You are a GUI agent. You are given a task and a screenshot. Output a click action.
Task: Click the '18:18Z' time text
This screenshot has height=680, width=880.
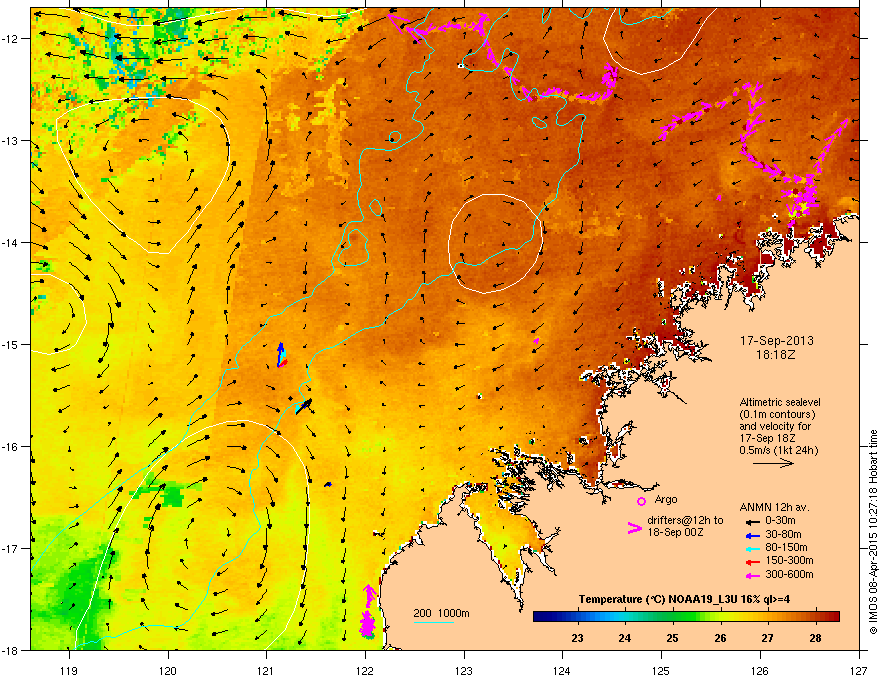coord(776,355)
